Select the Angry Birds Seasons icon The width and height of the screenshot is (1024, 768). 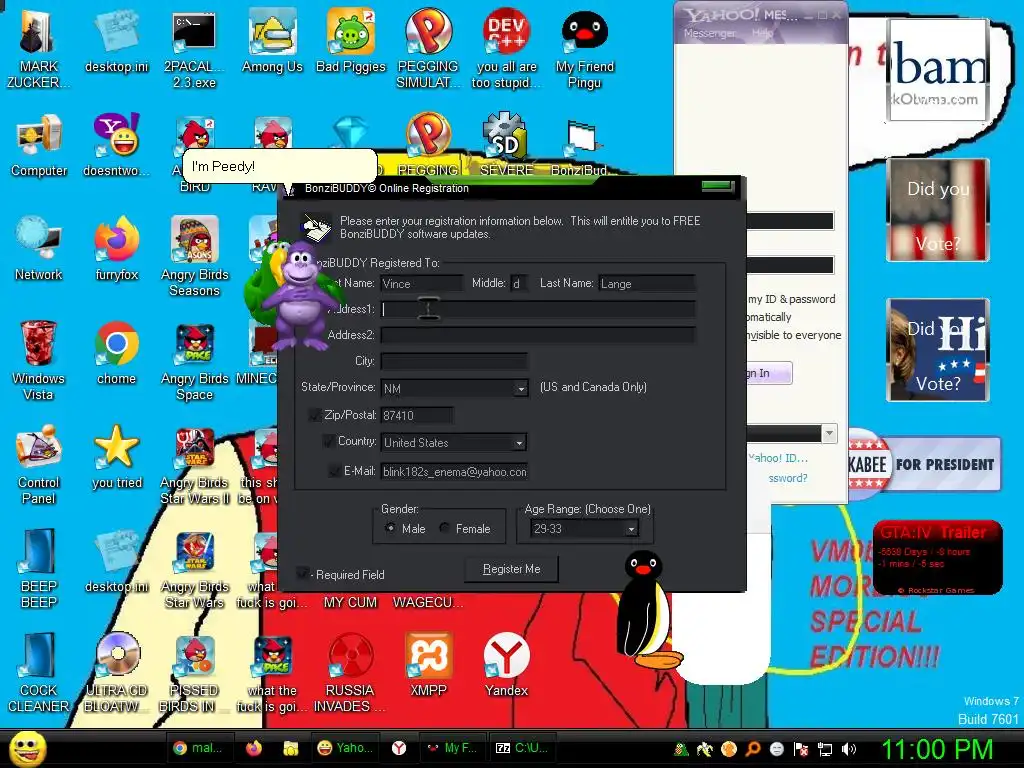pyautogui.click(x=195, y=257)
